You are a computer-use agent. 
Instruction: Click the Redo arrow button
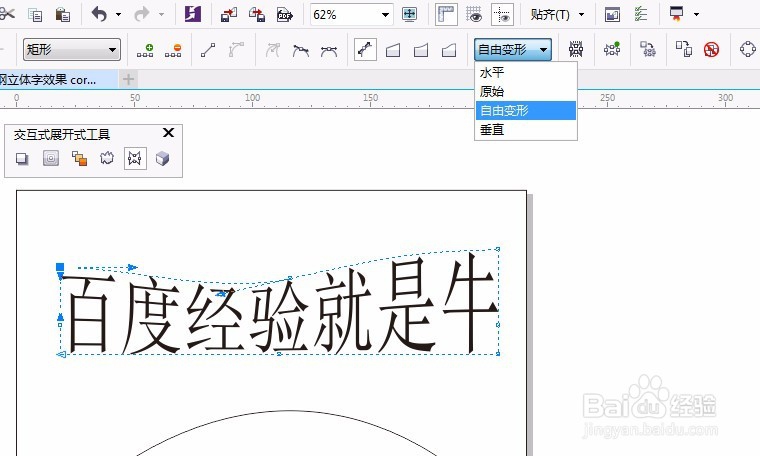tap(142, 15)
